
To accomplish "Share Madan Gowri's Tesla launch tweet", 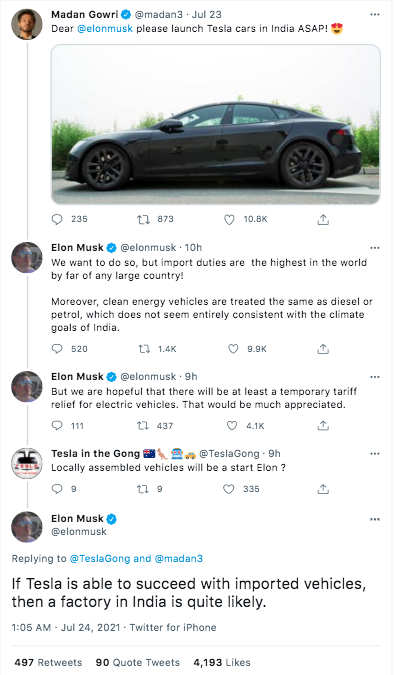I will [x=323, y=220].
